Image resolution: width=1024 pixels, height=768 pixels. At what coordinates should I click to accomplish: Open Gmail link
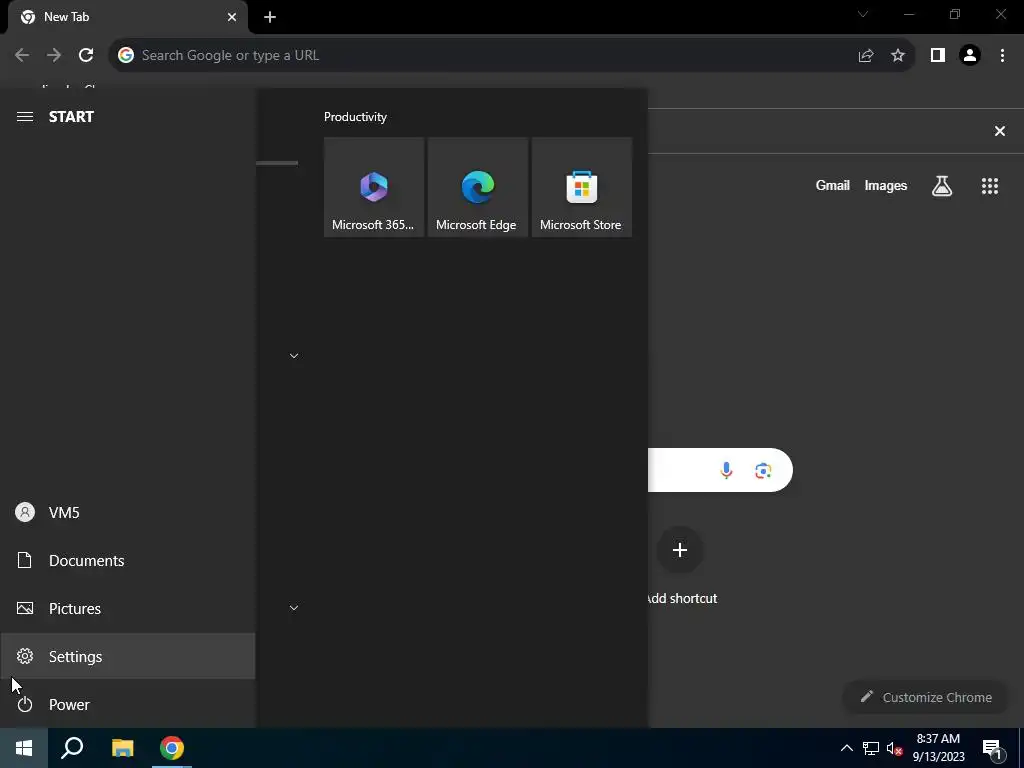click(833, 185)
